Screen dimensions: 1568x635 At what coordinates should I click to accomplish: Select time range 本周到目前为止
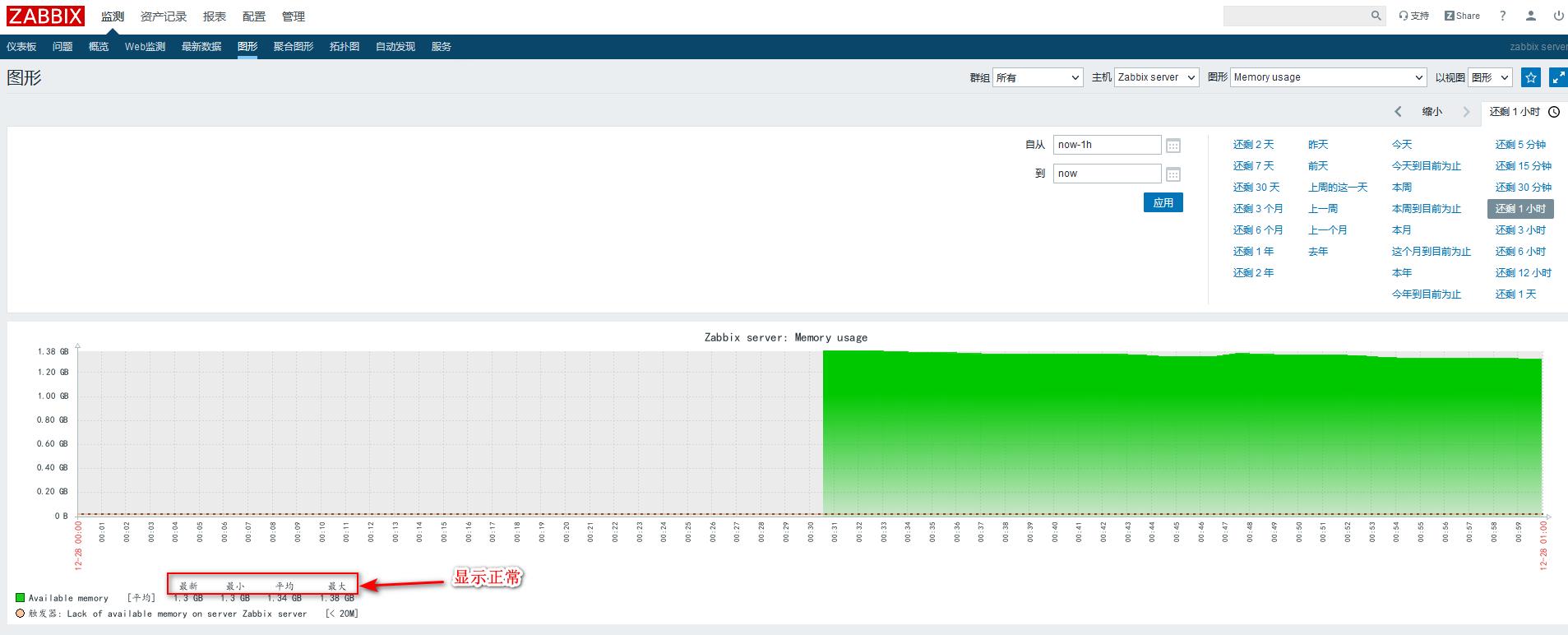[1427, 208]
